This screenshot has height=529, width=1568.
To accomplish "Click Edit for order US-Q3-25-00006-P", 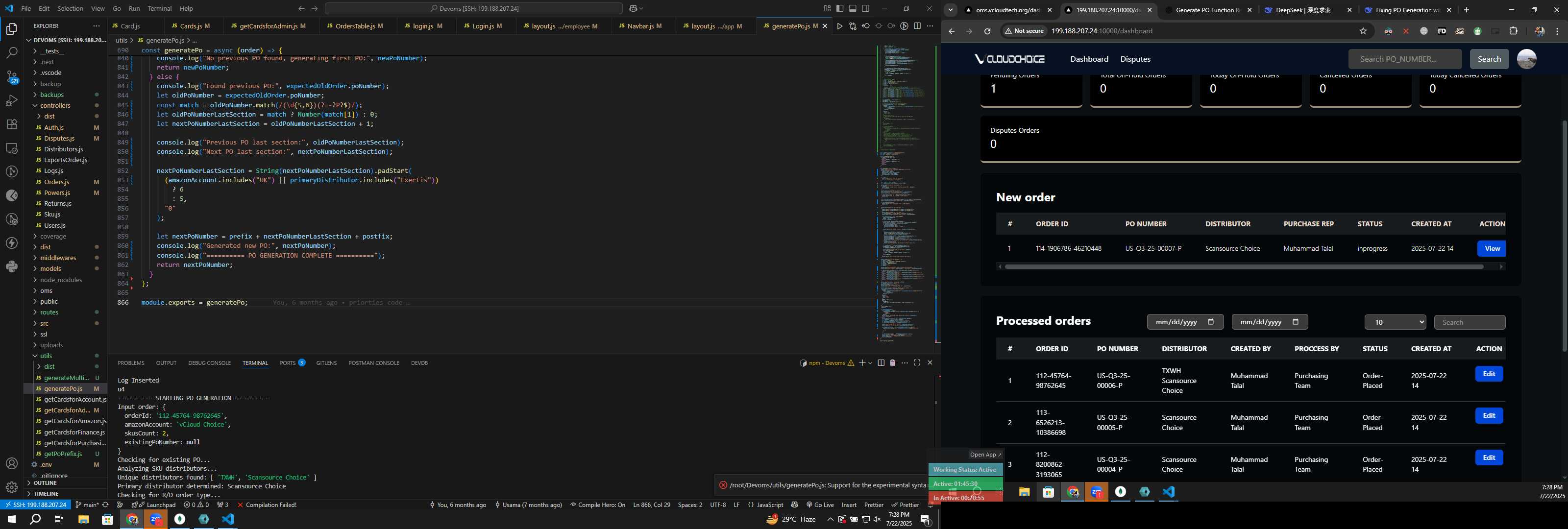I will pyautogui.click(x=1489, y=374).
